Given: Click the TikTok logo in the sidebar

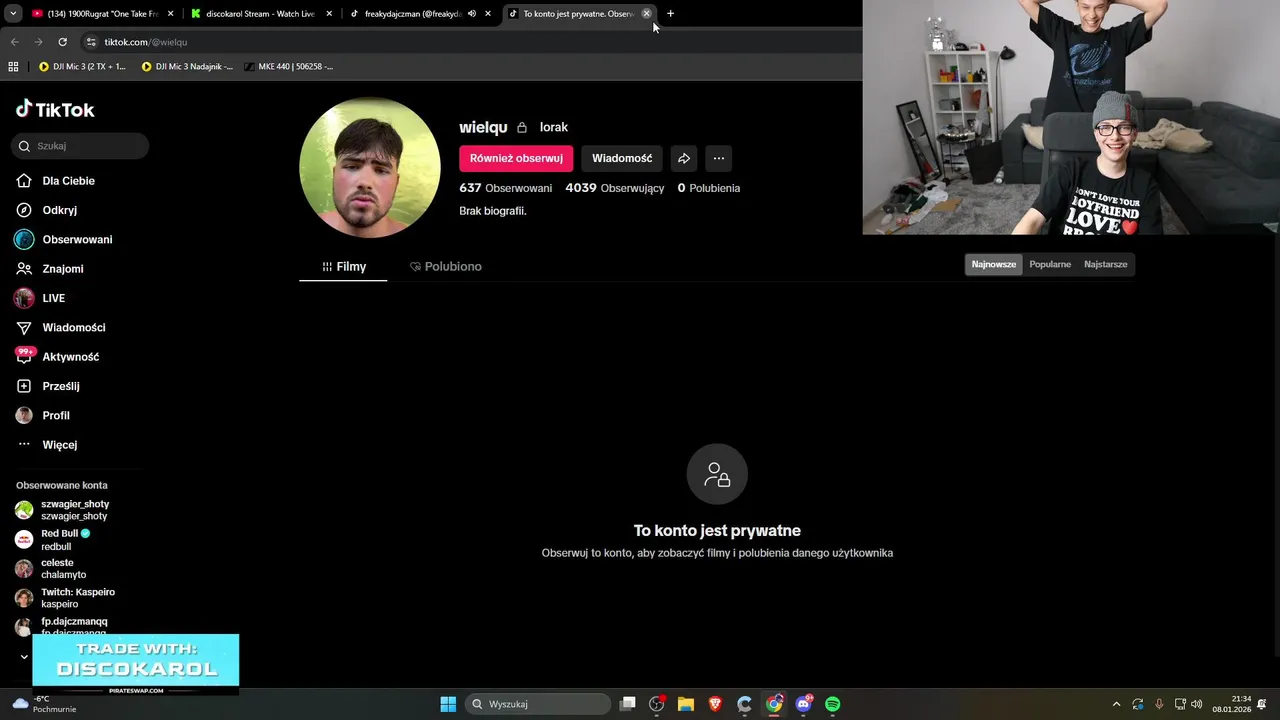Looking at the screenshot, I should pyautogui.click(x=55, y=109).
